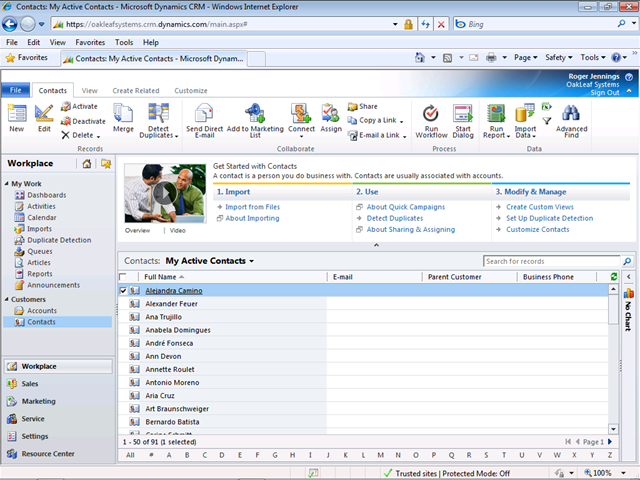The image size is (640, 480).
Task: Click the Import from Files link
Action: pyautogui.click(x=252, y=207)
